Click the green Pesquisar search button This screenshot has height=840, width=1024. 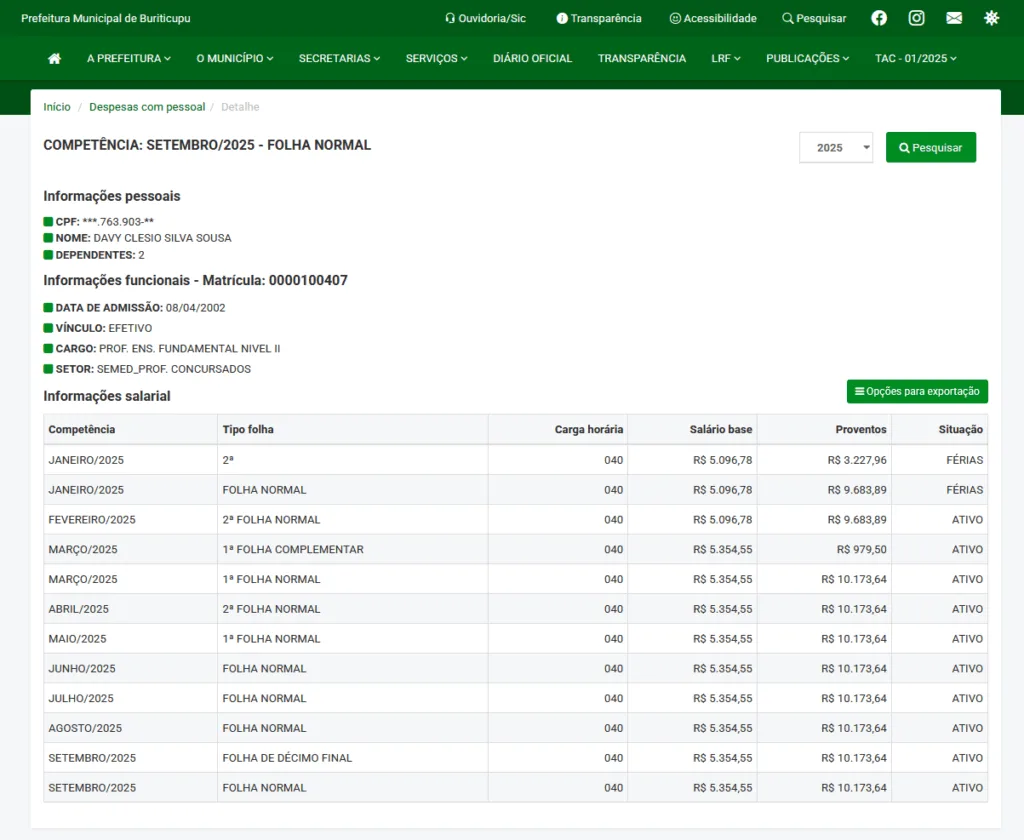coord(930,147)
